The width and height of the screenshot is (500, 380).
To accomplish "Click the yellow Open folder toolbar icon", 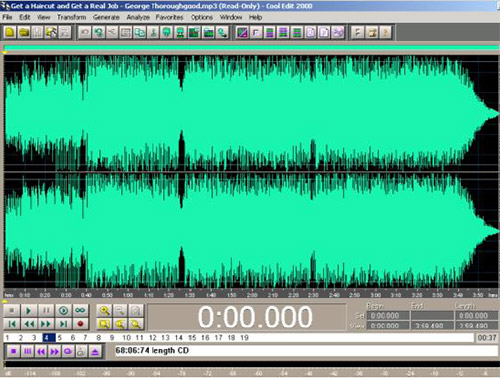I will click(x=24, y=32).
